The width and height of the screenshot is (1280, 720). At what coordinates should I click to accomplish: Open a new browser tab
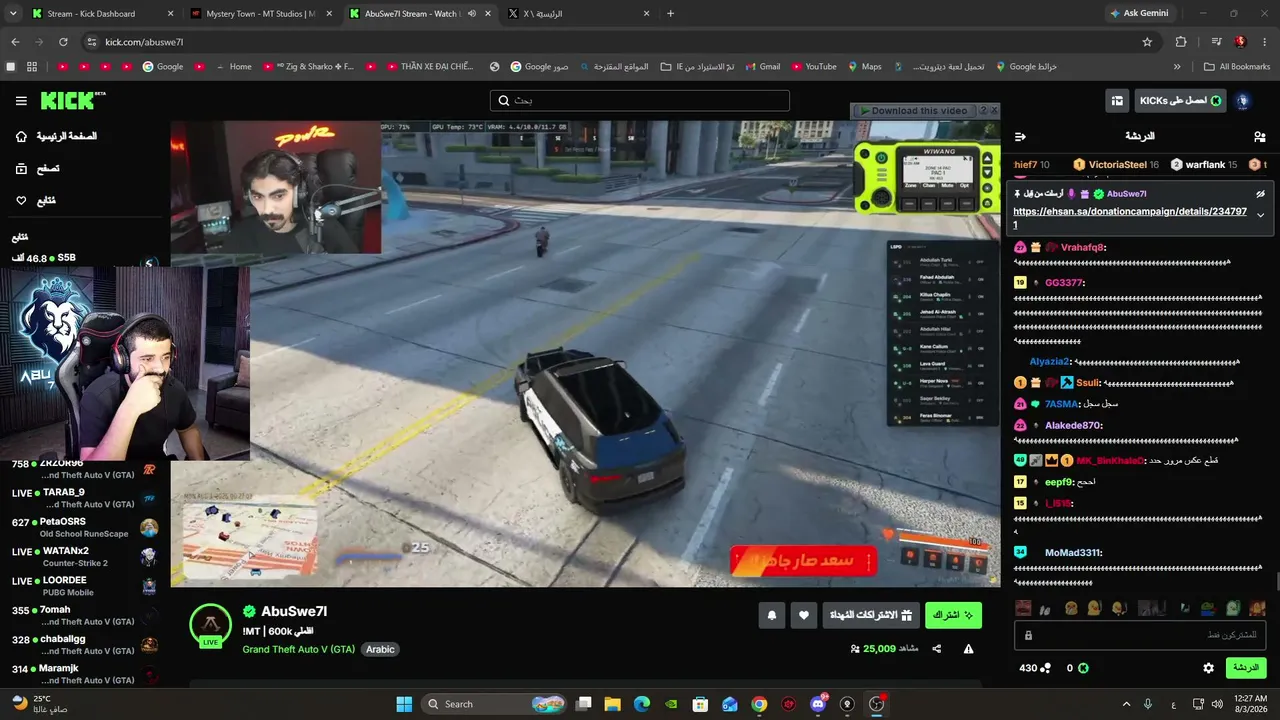tap(670, 14)
